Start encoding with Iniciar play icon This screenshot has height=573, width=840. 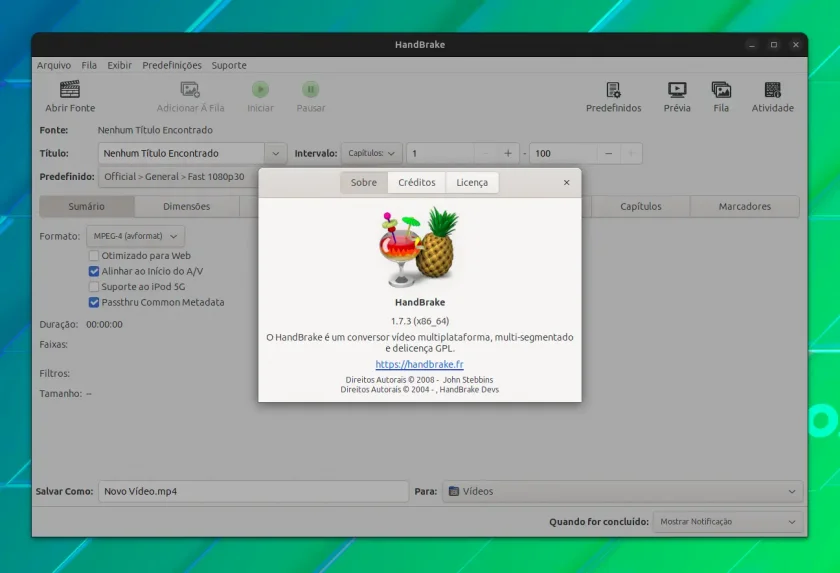[260, 89]
